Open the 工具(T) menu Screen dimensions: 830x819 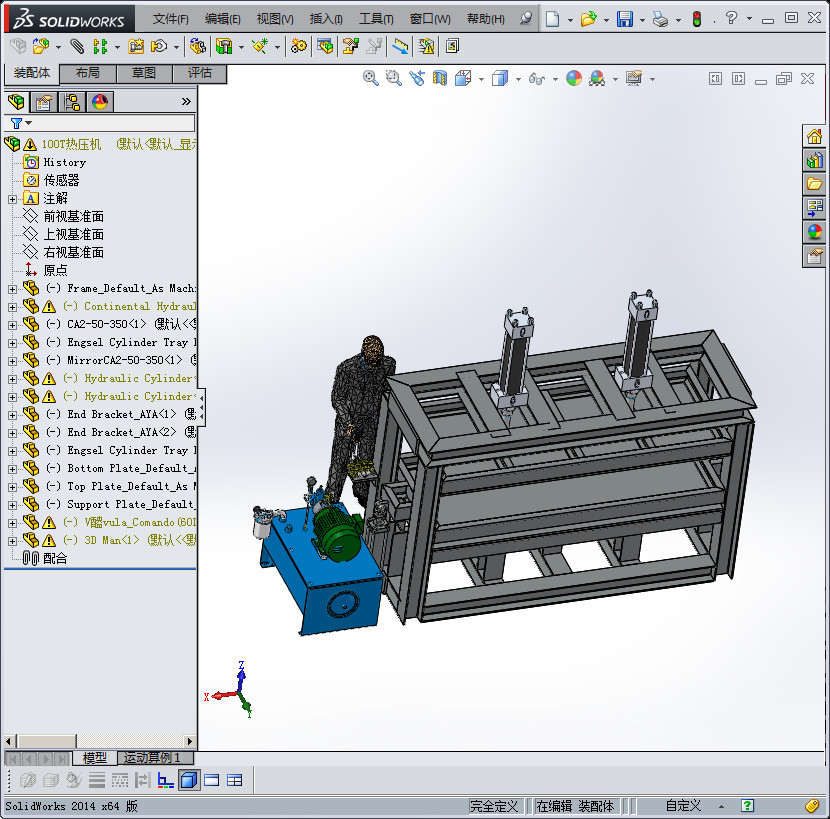tap(376, 19)
